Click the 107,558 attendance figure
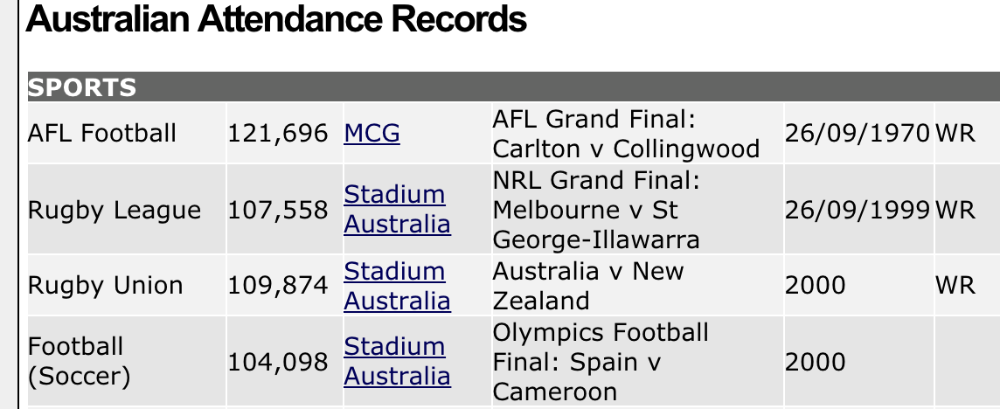Screen dimensions: 1000x409 [278, 210]
